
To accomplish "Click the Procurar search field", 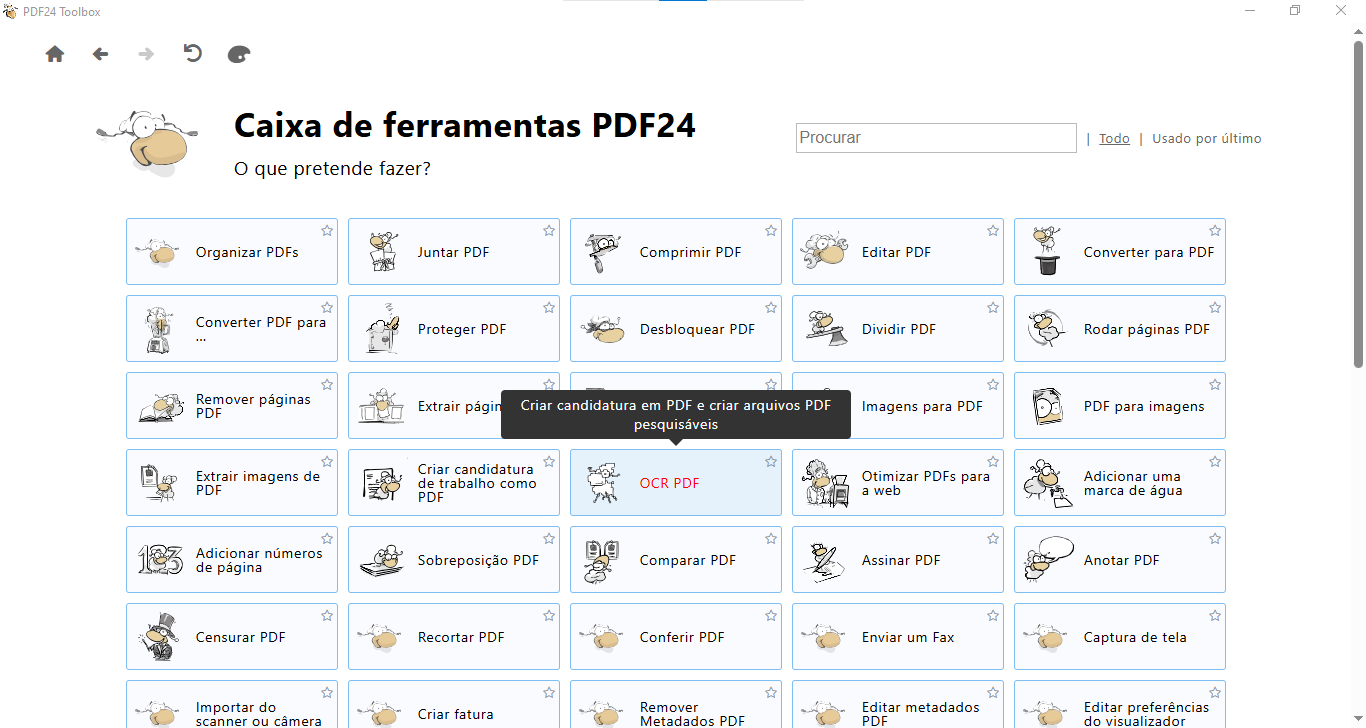I will point(935,138).
